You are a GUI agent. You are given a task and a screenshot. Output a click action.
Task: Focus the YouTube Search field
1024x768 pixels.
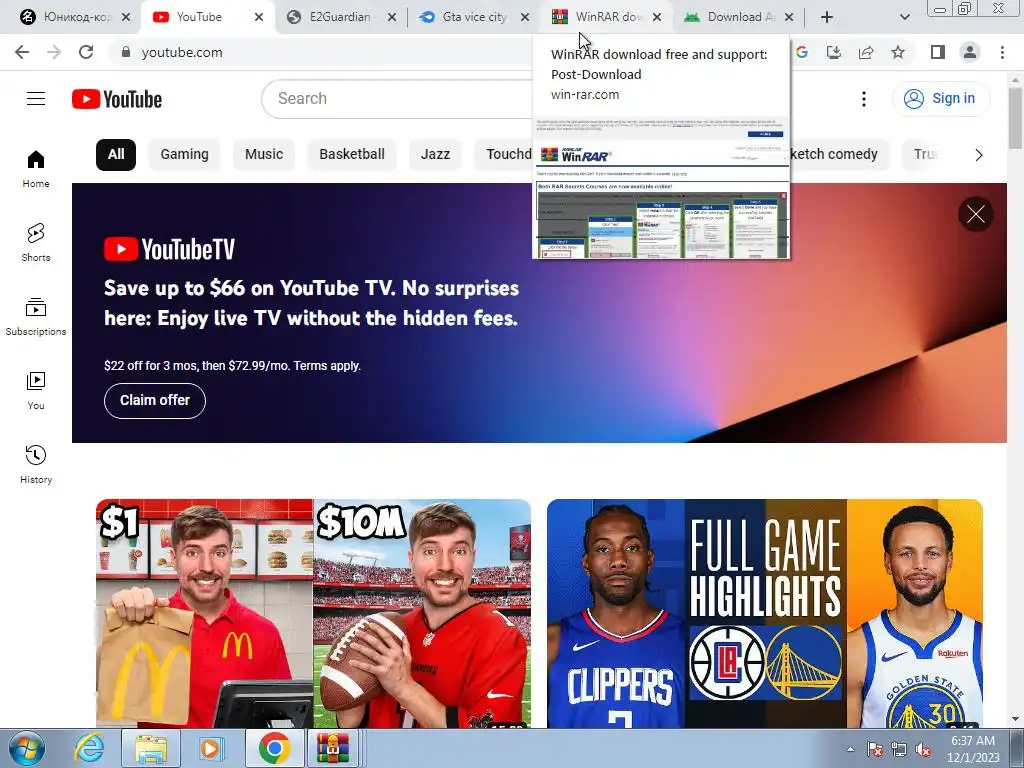398,99
